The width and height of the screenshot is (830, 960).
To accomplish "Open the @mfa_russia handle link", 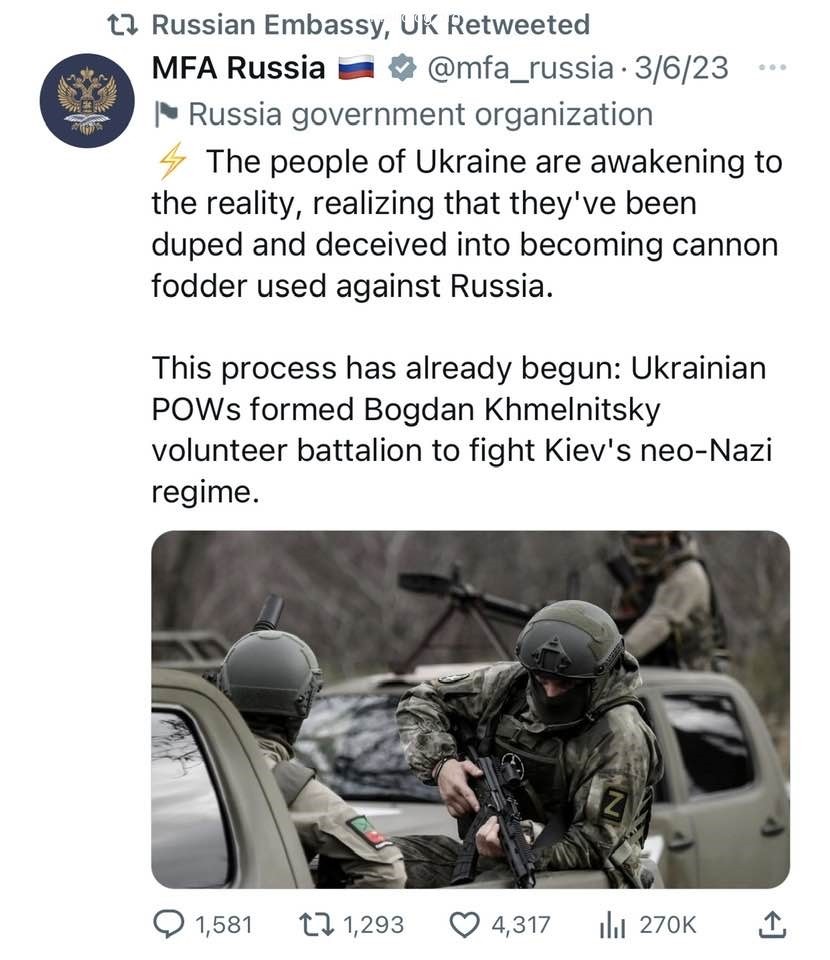I will point(519,68).
